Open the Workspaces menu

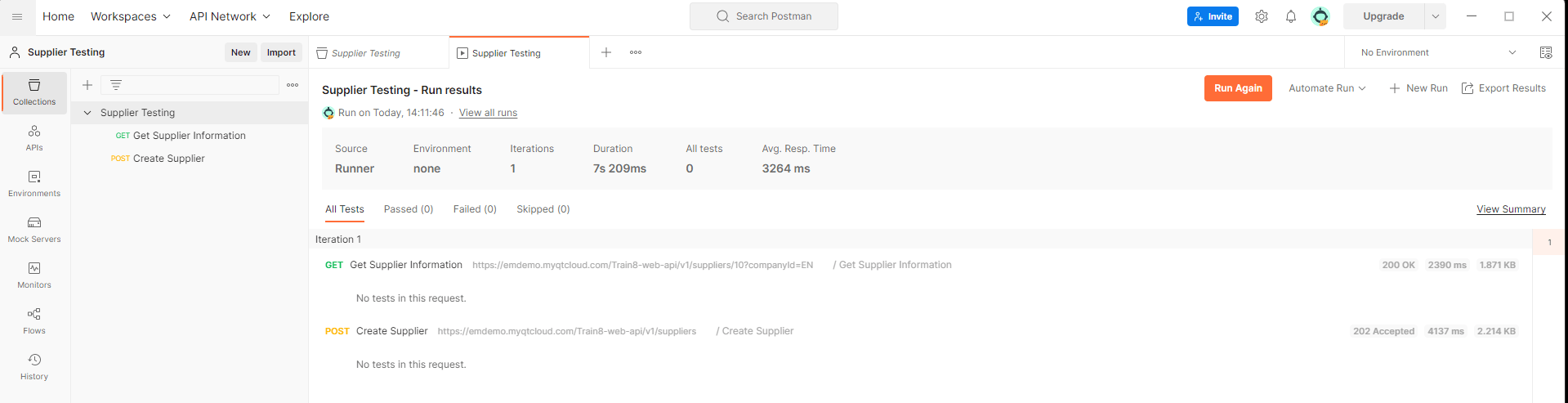click(131, 16)
